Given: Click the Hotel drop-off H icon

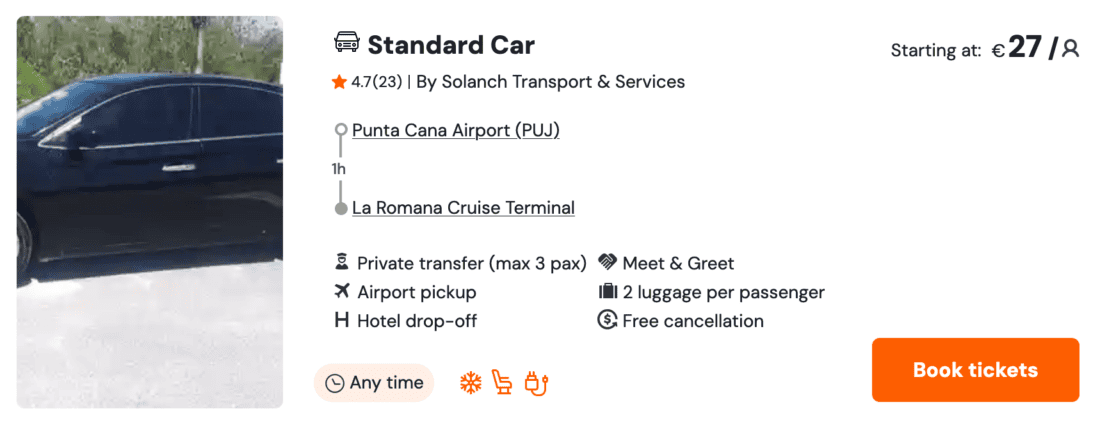Looking at the screenshot, I should coord(342,321).
